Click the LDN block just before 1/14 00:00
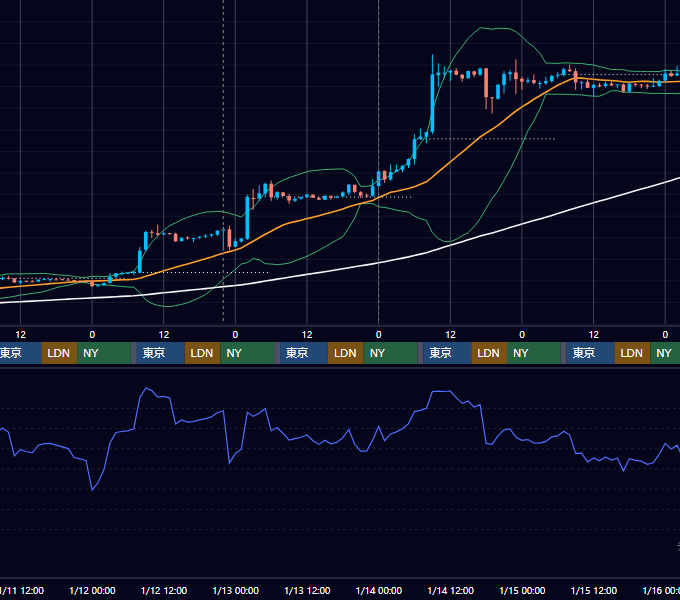This screenshot has width=680, height=600. pos(346,353)
